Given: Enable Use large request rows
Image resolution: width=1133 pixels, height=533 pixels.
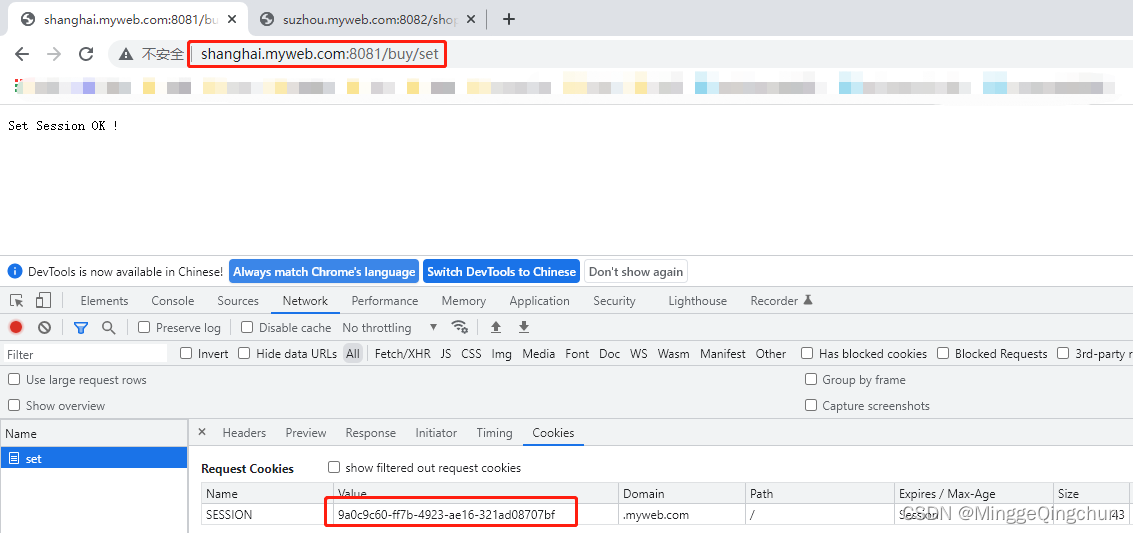Looking at the screenshot, I should tap(14, 379).
